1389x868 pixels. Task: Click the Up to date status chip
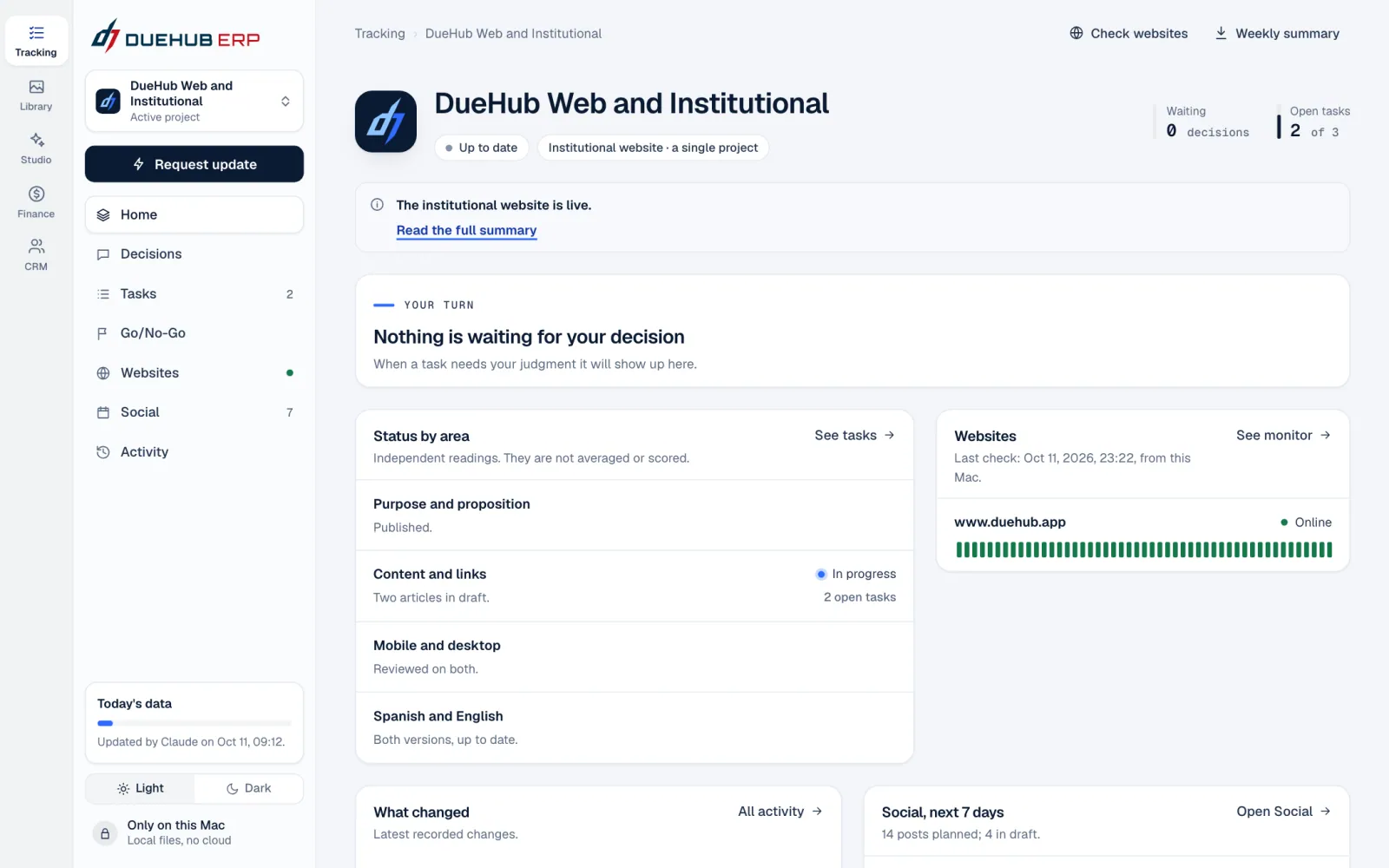pyautogui.click(x=481, y=148)
